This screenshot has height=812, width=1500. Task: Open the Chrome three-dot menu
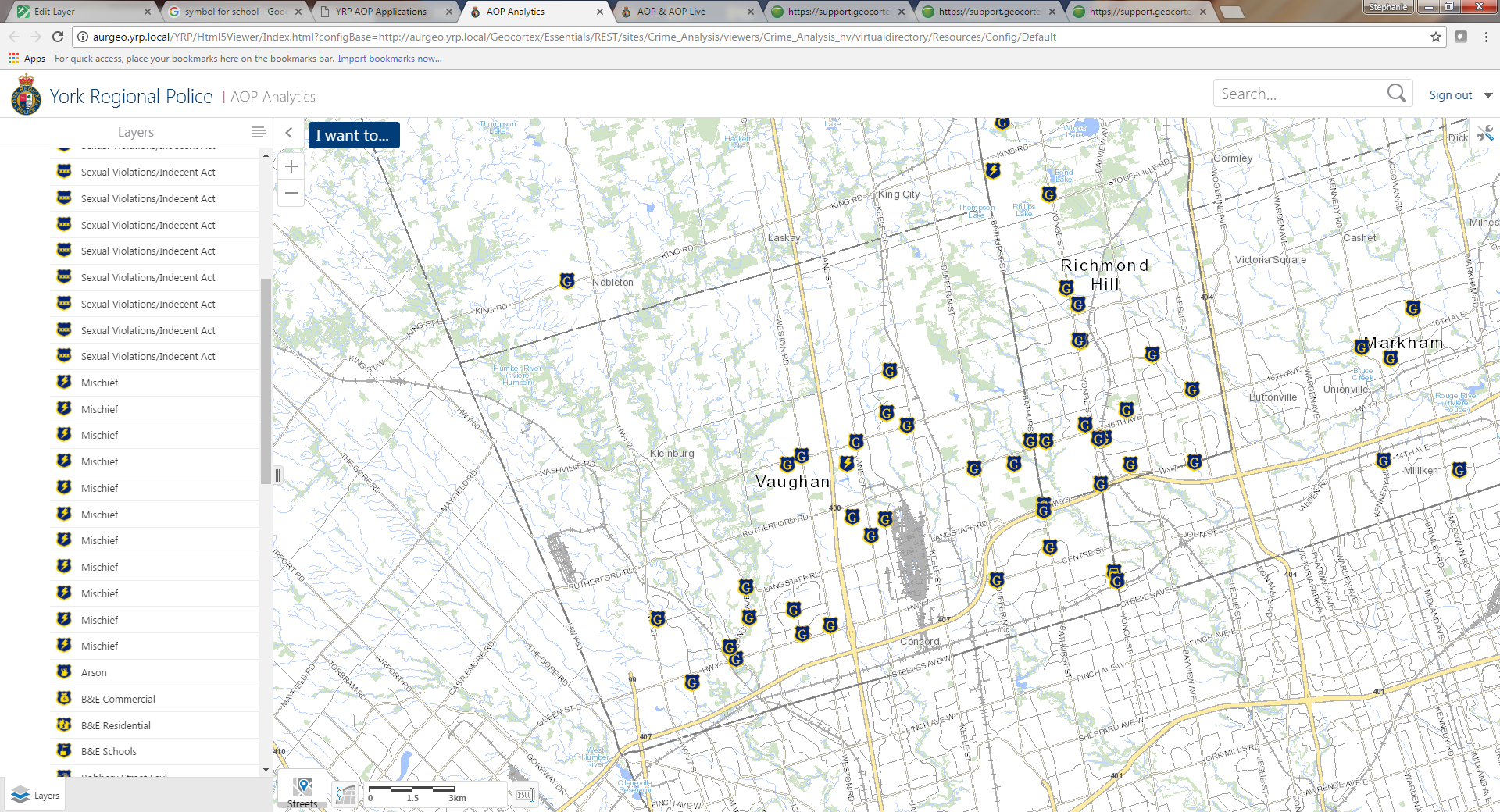[1486, 37]
